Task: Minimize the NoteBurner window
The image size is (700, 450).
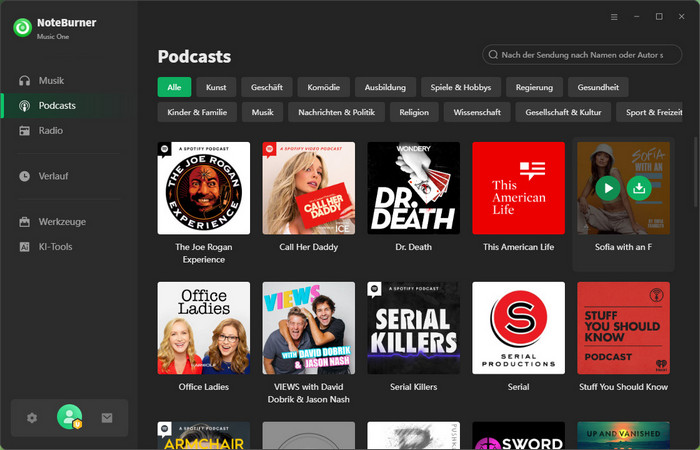Action: click(x=637, y=17)
